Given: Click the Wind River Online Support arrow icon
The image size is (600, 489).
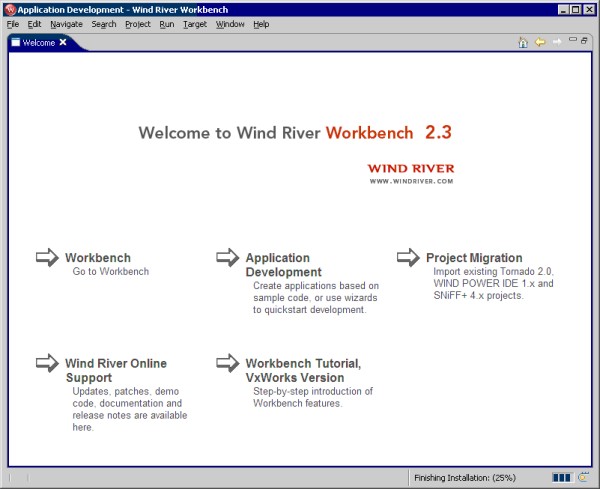Looking at the screenshot, I should pyautogui.click(x=47, y=363).
